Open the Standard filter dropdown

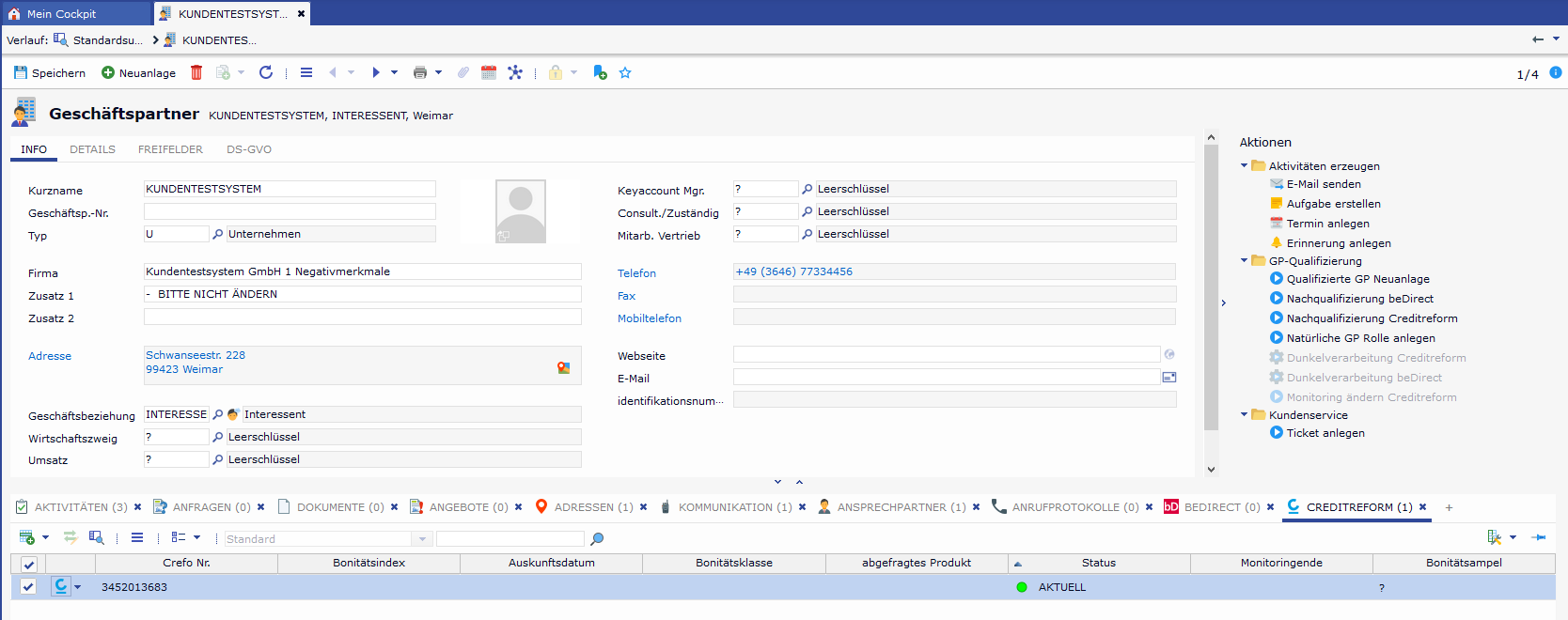422,539
